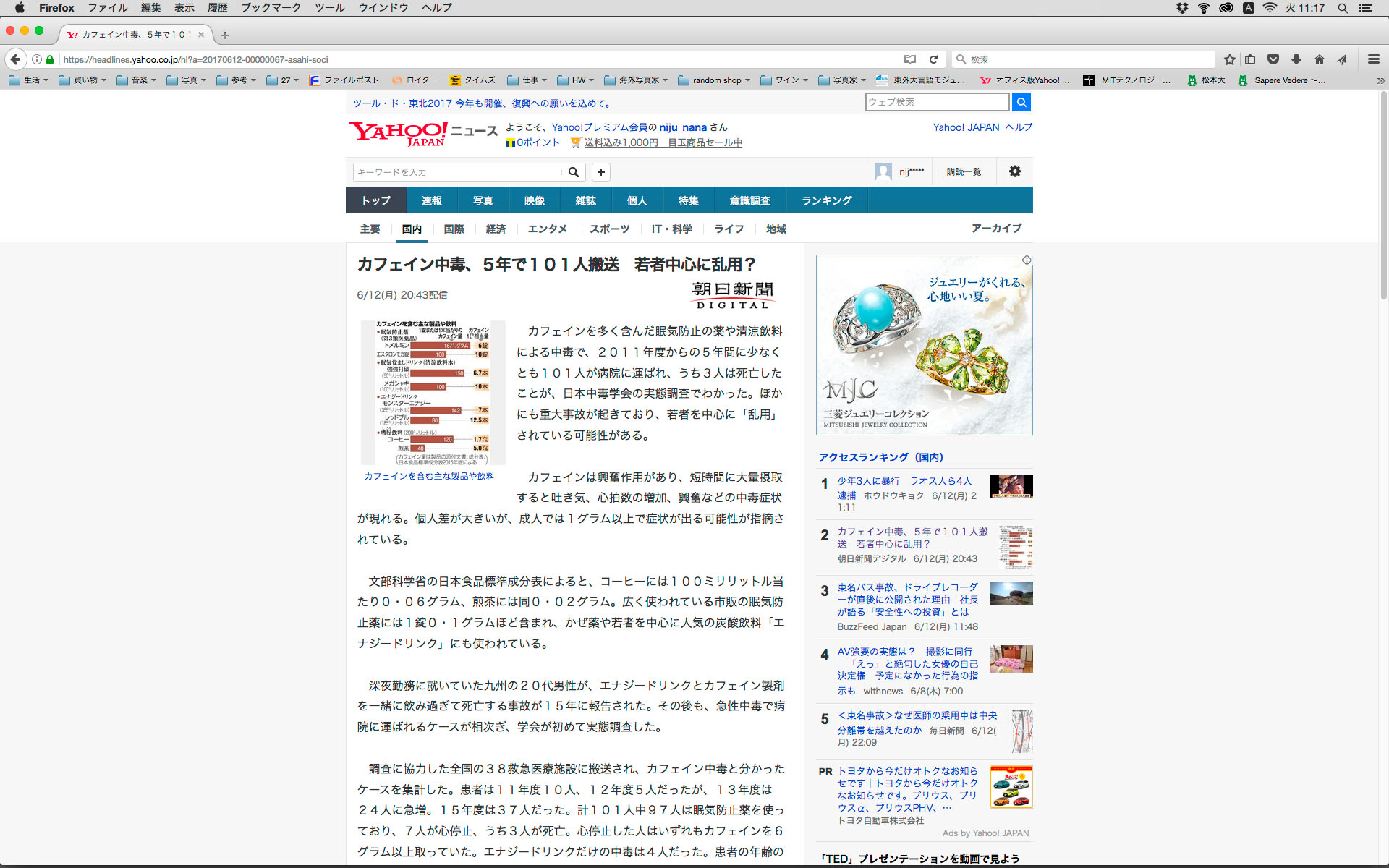
Task: Open the Firefox hamburger menu
Action: 1373,59
